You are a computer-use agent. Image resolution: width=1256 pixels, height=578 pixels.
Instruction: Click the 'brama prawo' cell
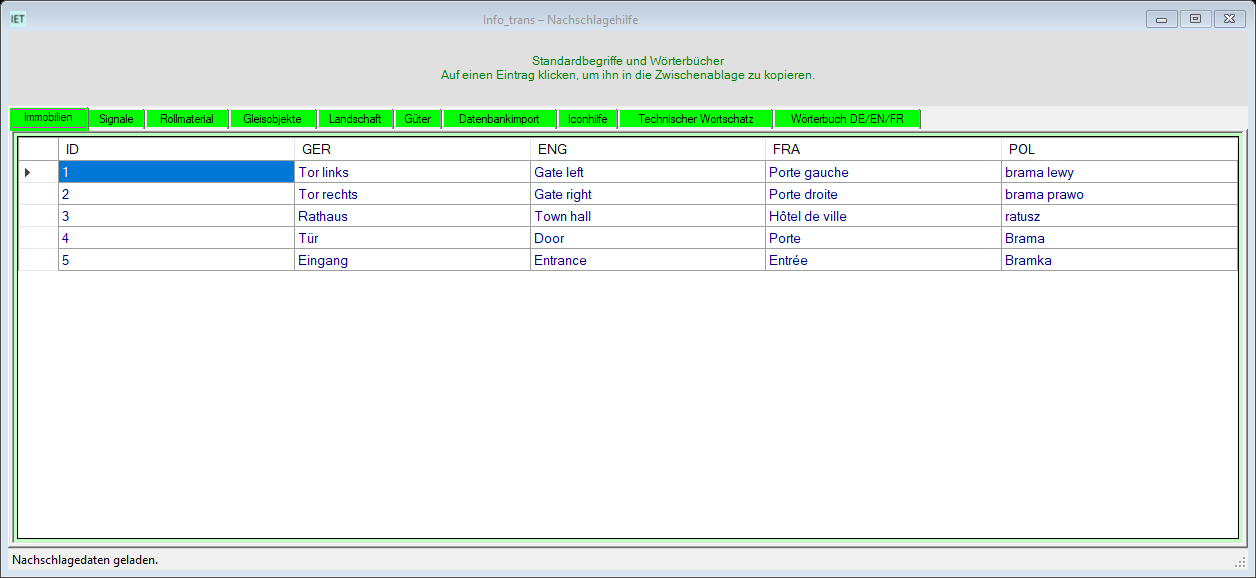tap(1119, 194)
